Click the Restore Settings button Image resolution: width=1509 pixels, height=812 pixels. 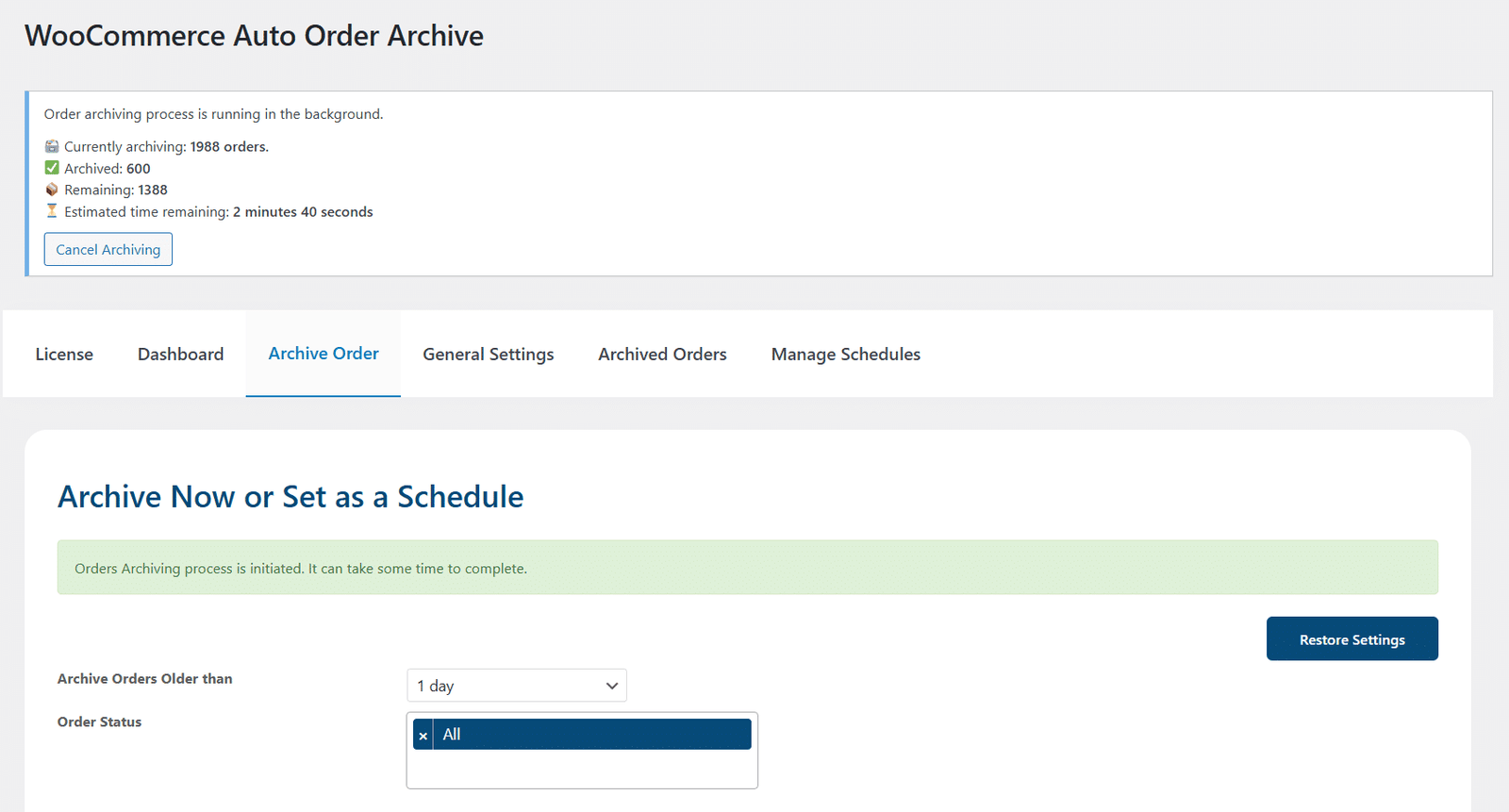[1352, 638]
